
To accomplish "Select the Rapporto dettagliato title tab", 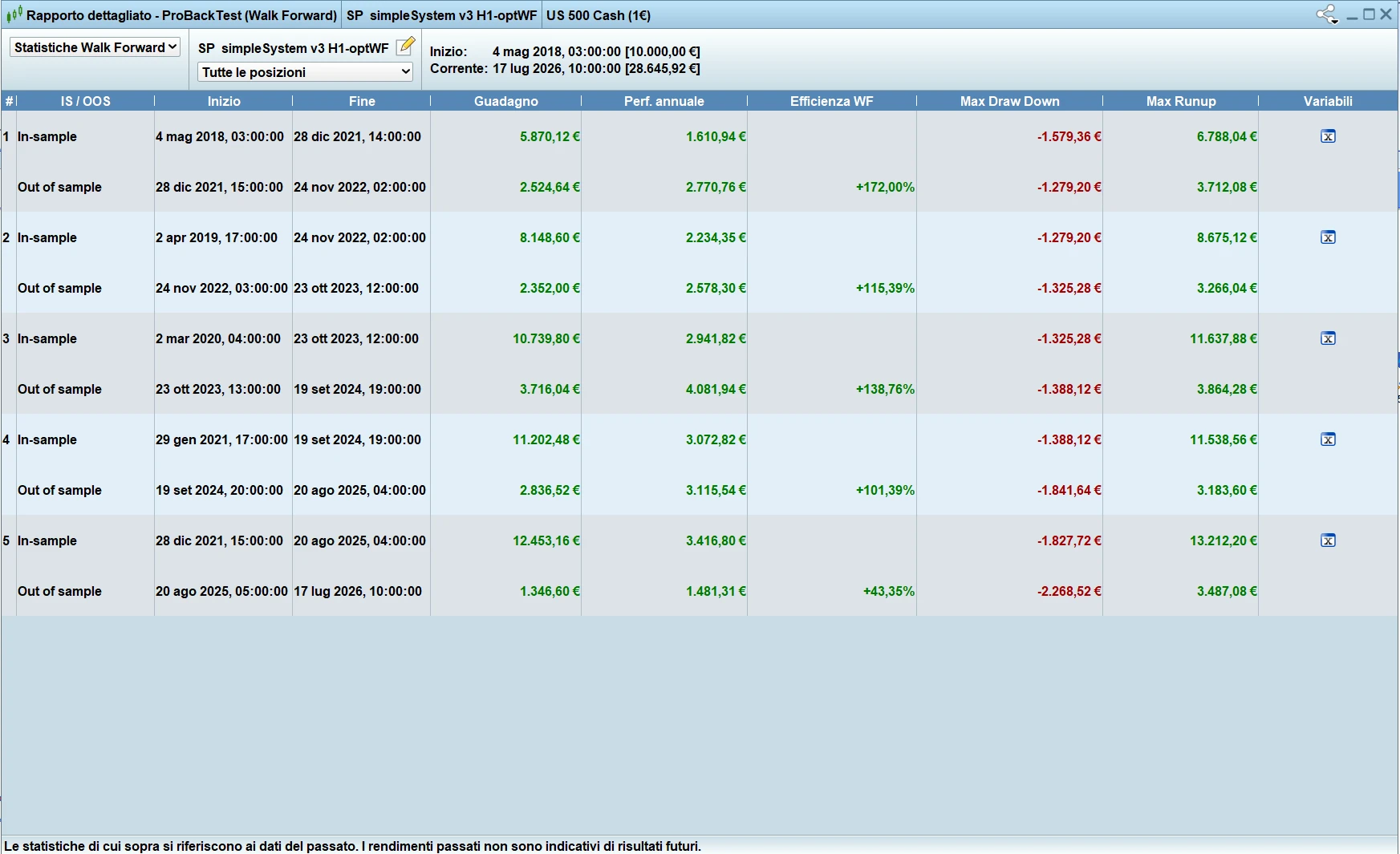I will coord(172,15).
